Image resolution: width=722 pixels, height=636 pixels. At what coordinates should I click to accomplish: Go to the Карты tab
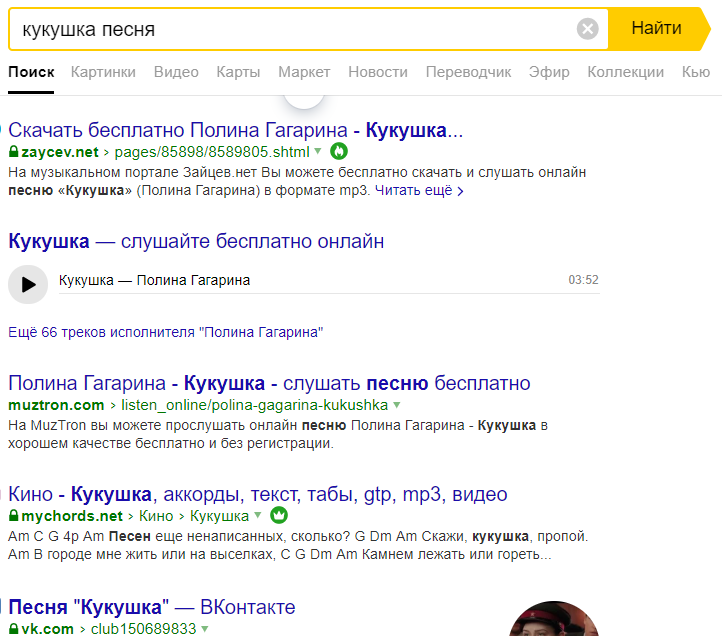click(x=238, y=72)
